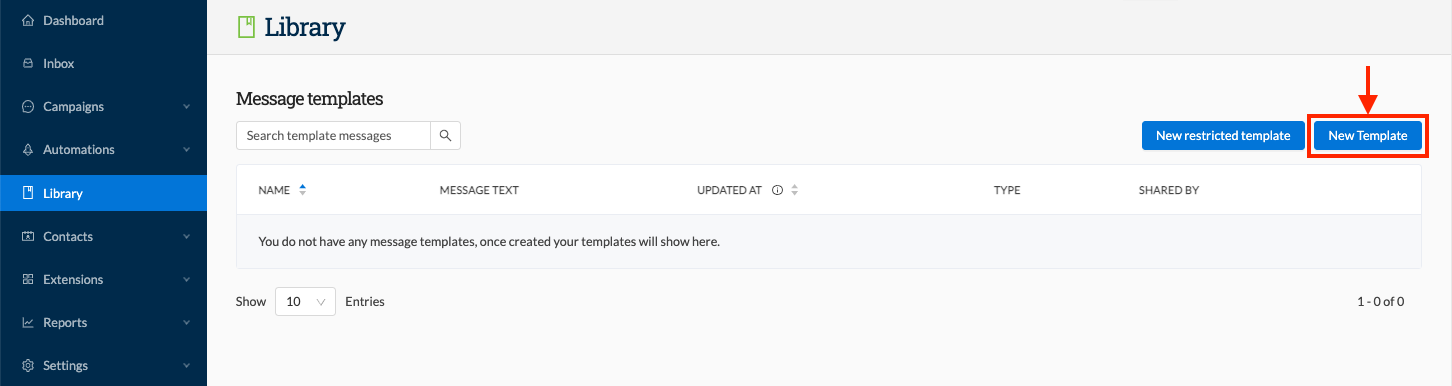Open the Inbox lock icon
Screen dimensions: 1452x386
28,63
